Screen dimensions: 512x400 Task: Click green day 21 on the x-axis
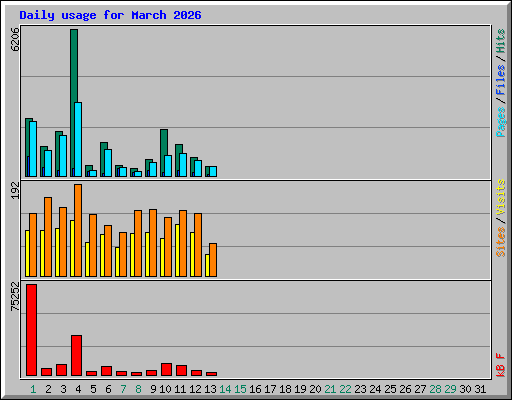330,389
